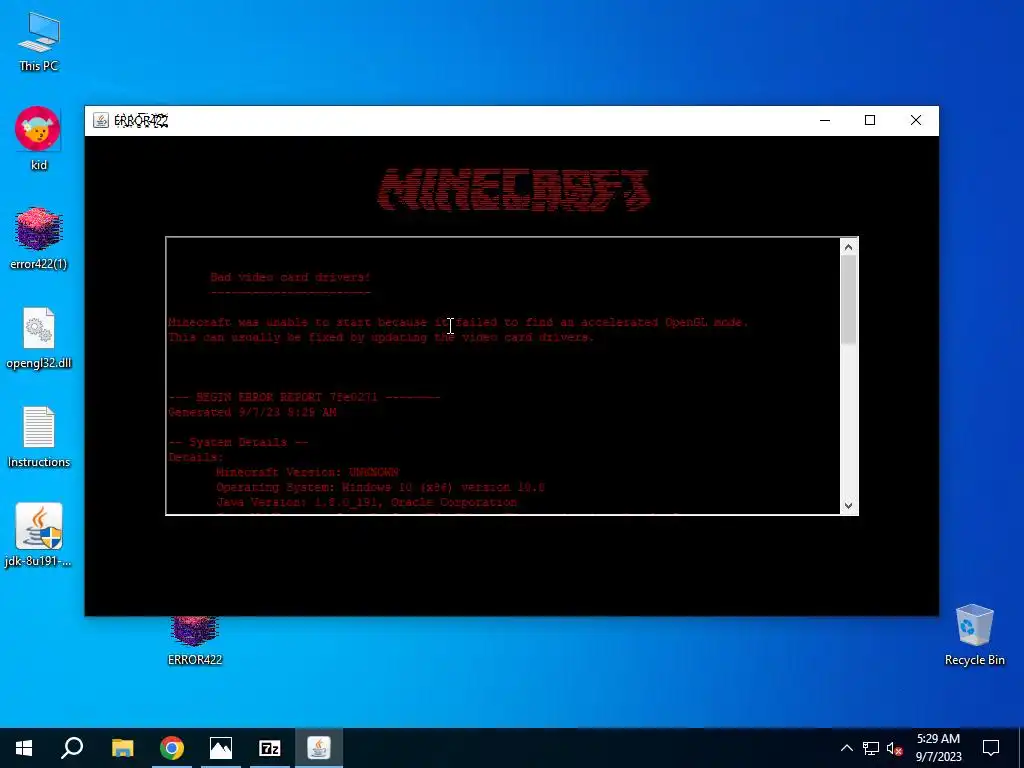Launch Google Chrome from the taskbar
This screenshot has height=768, width=1024.
(x=172, y=748)
